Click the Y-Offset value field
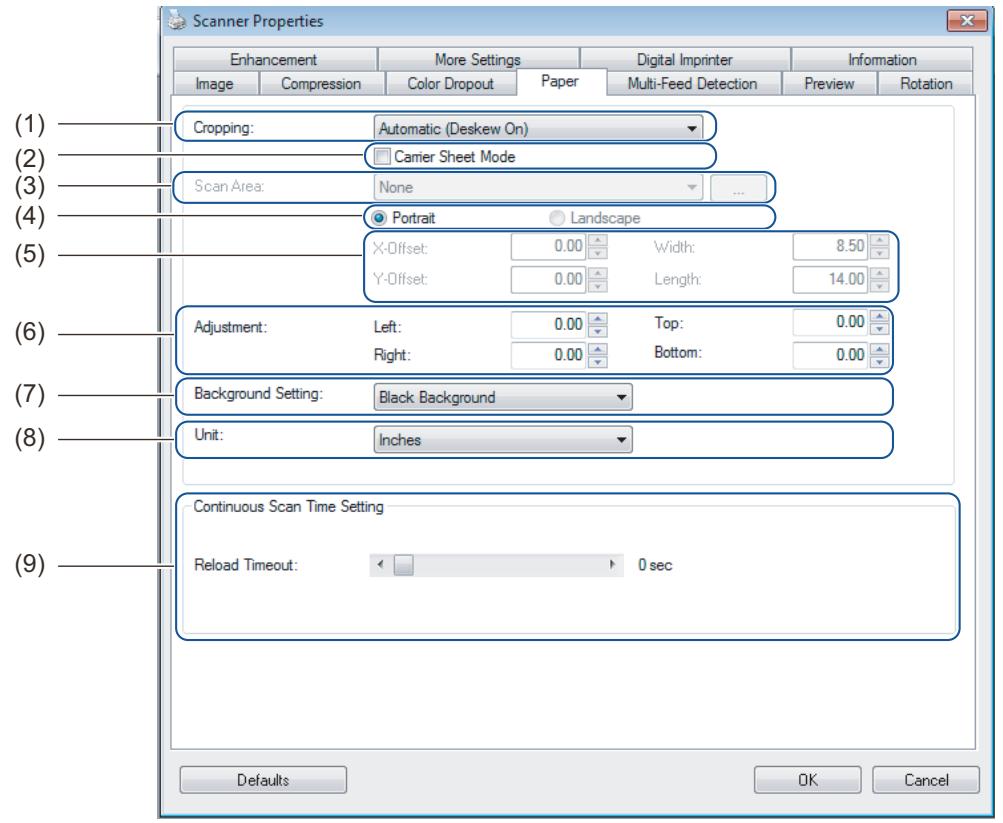This screenshot has height=823, width=1003. point(548,279)
